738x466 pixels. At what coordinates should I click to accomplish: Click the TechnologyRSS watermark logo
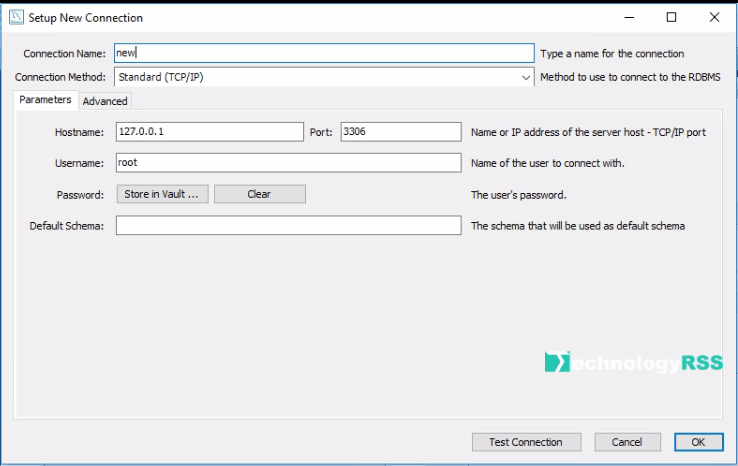[640, 363]
